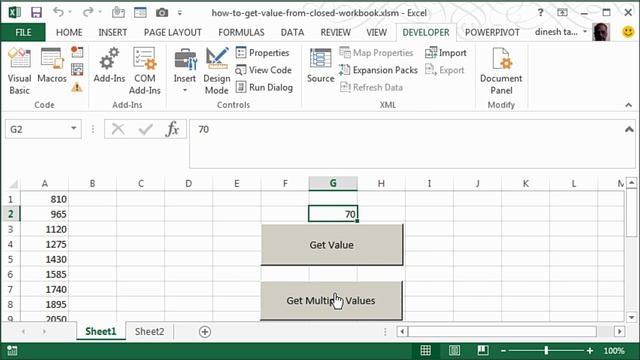The image size is (640, 360).
Task: Click Import XML data
Action: coord(446,53)
